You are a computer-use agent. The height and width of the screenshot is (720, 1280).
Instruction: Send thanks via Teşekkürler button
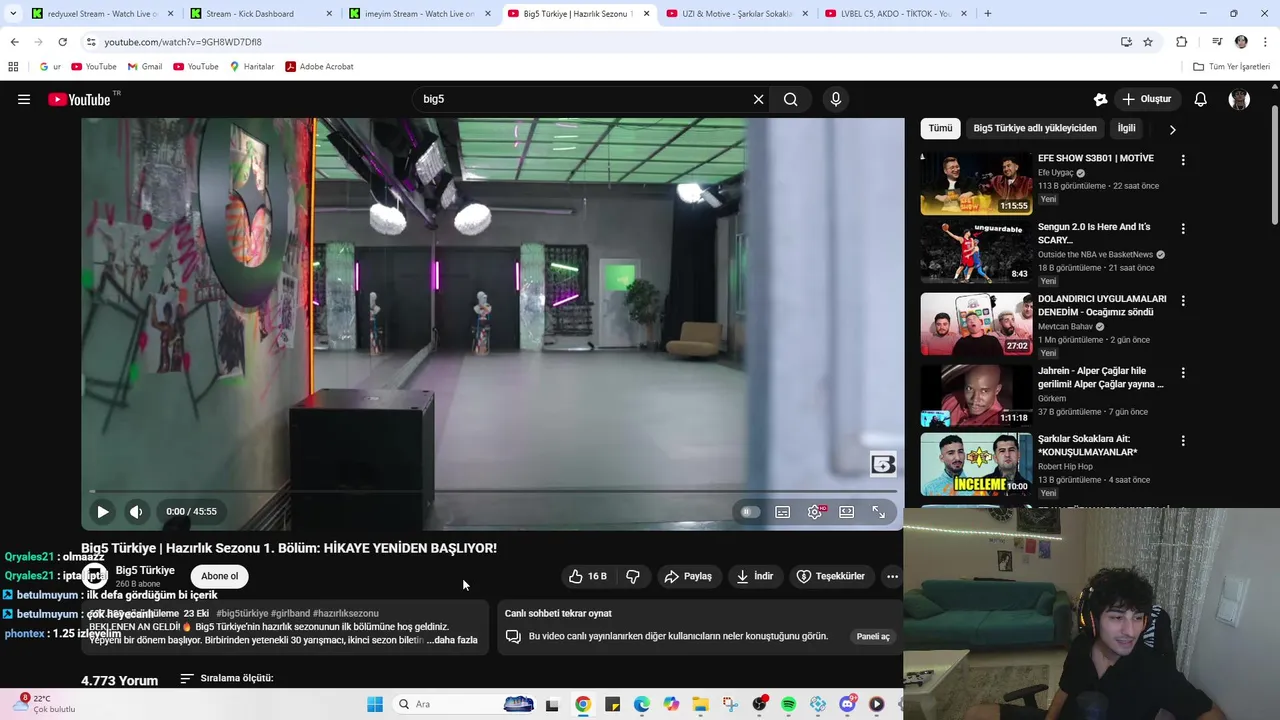coord(831,576)
